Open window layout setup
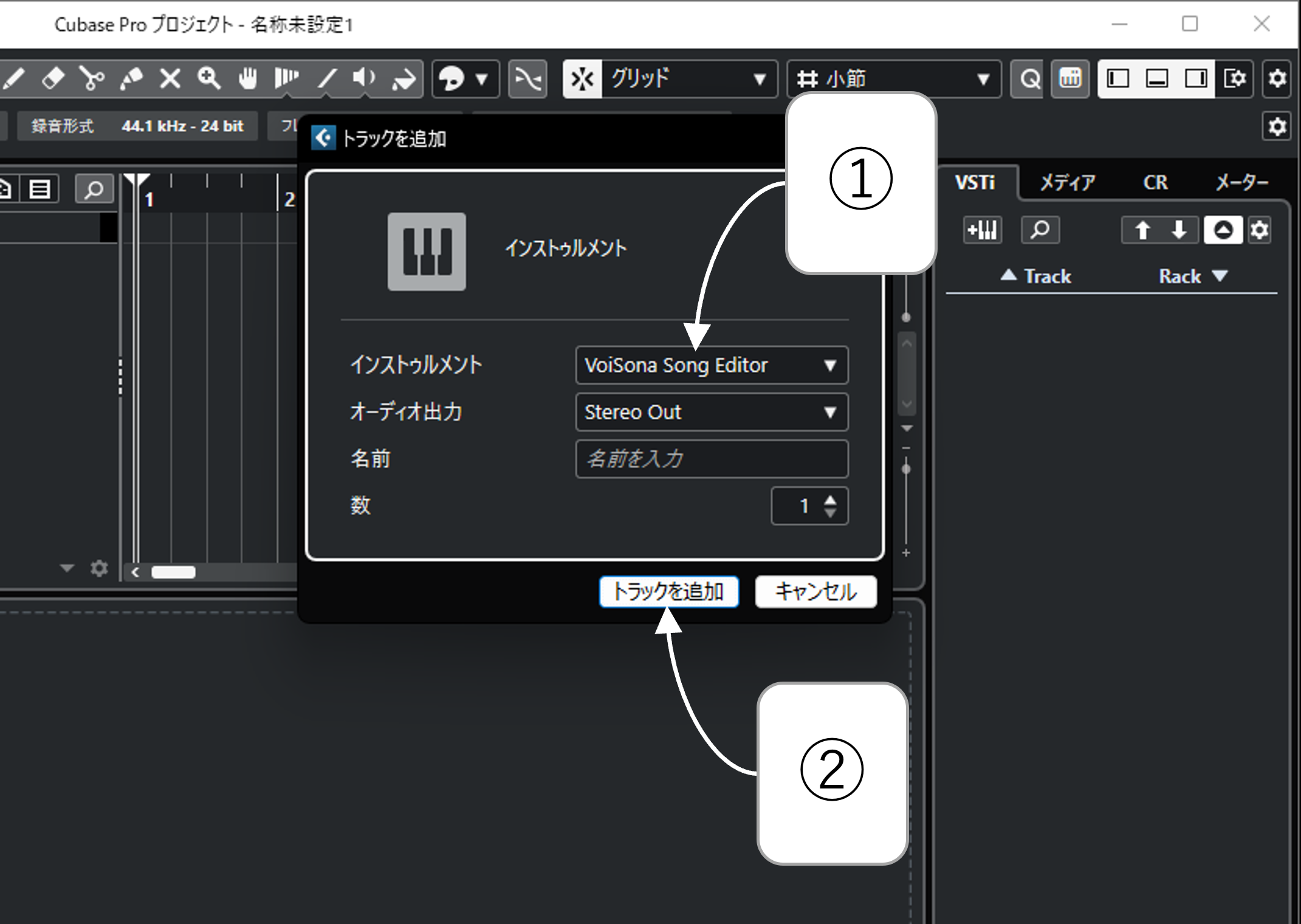1301x924 pixels. click(1235, 79)
